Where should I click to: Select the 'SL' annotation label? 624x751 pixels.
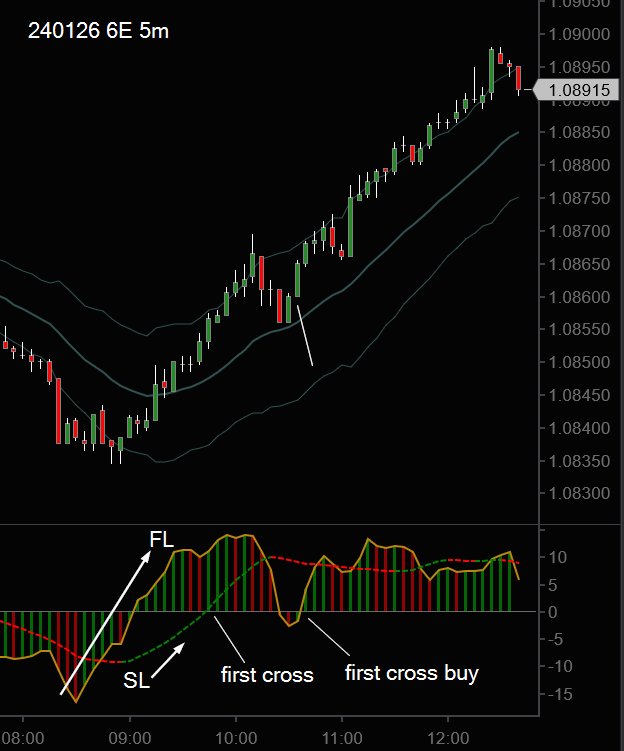136,680
